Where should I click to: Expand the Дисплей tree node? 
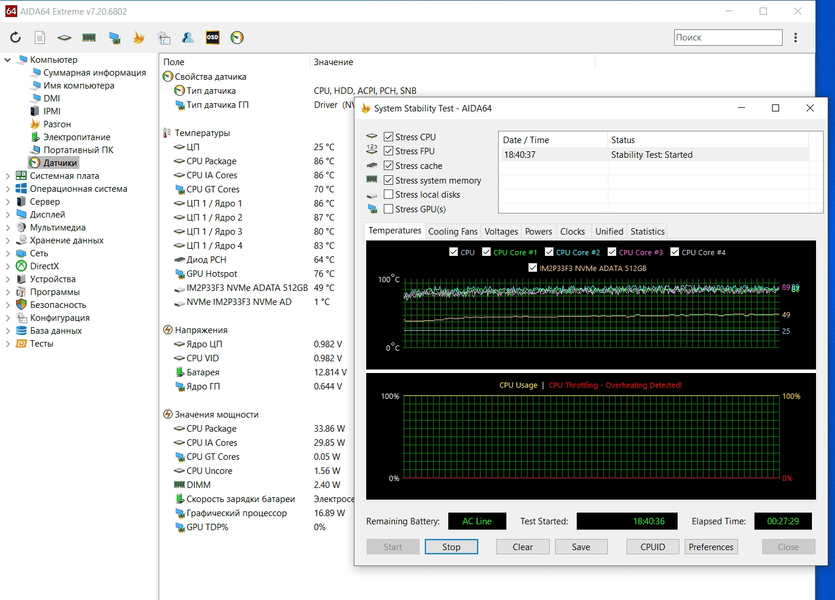tap(7, 214)
